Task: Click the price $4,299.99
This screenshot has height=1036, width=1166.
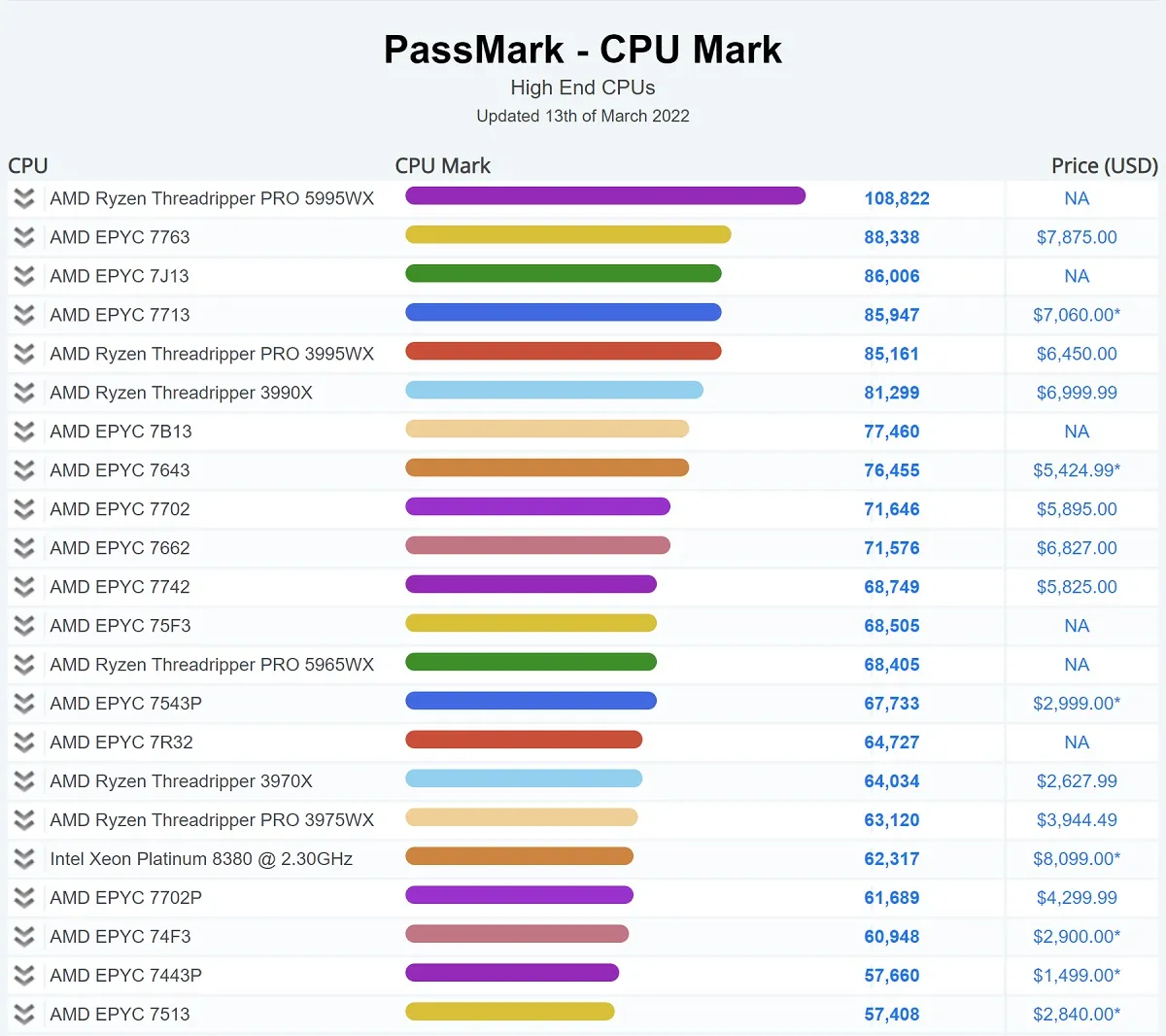Action: [1077, 898]
